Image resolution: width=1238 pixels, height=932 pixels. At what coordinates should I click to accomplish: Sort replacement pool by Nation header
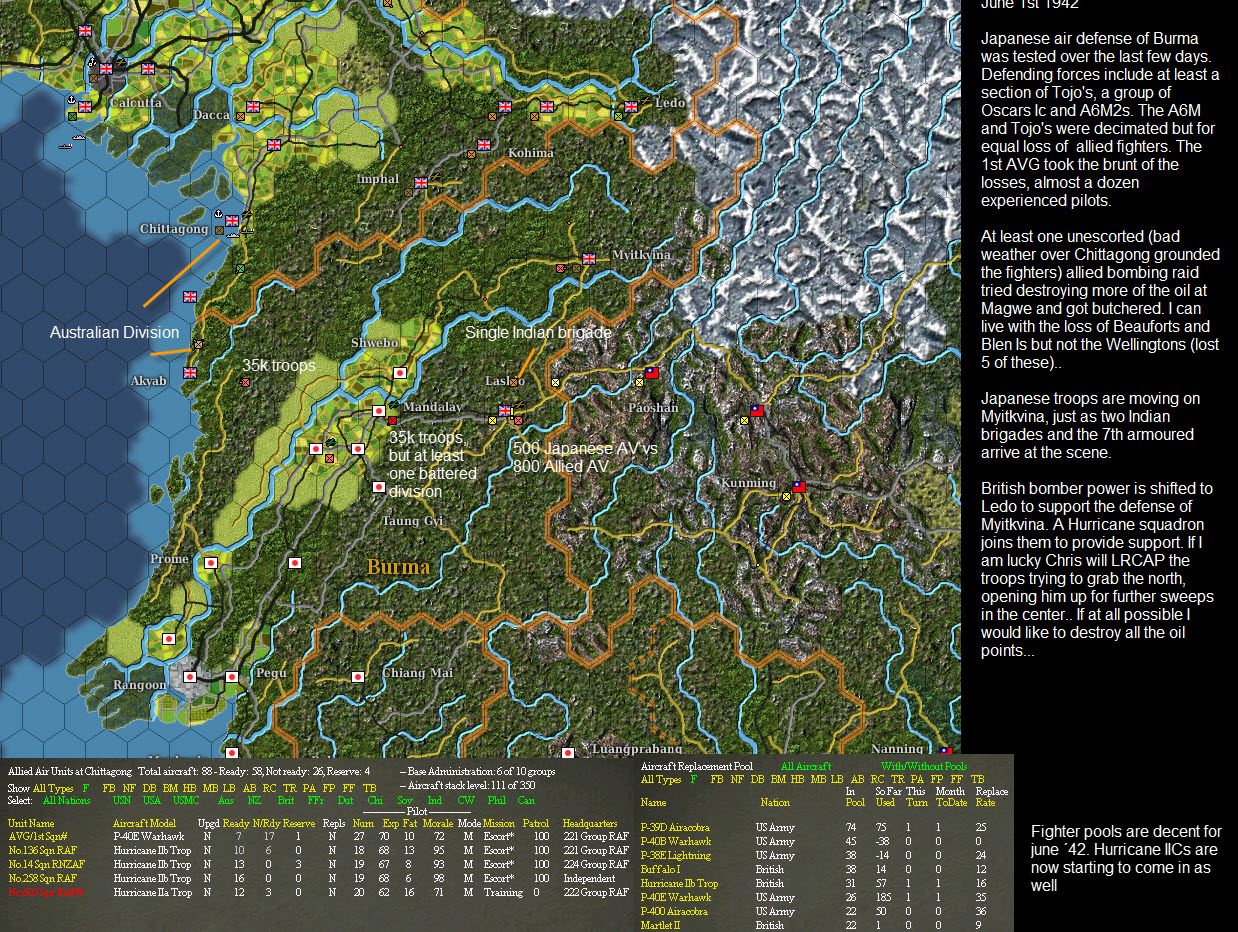click(774, 803)
